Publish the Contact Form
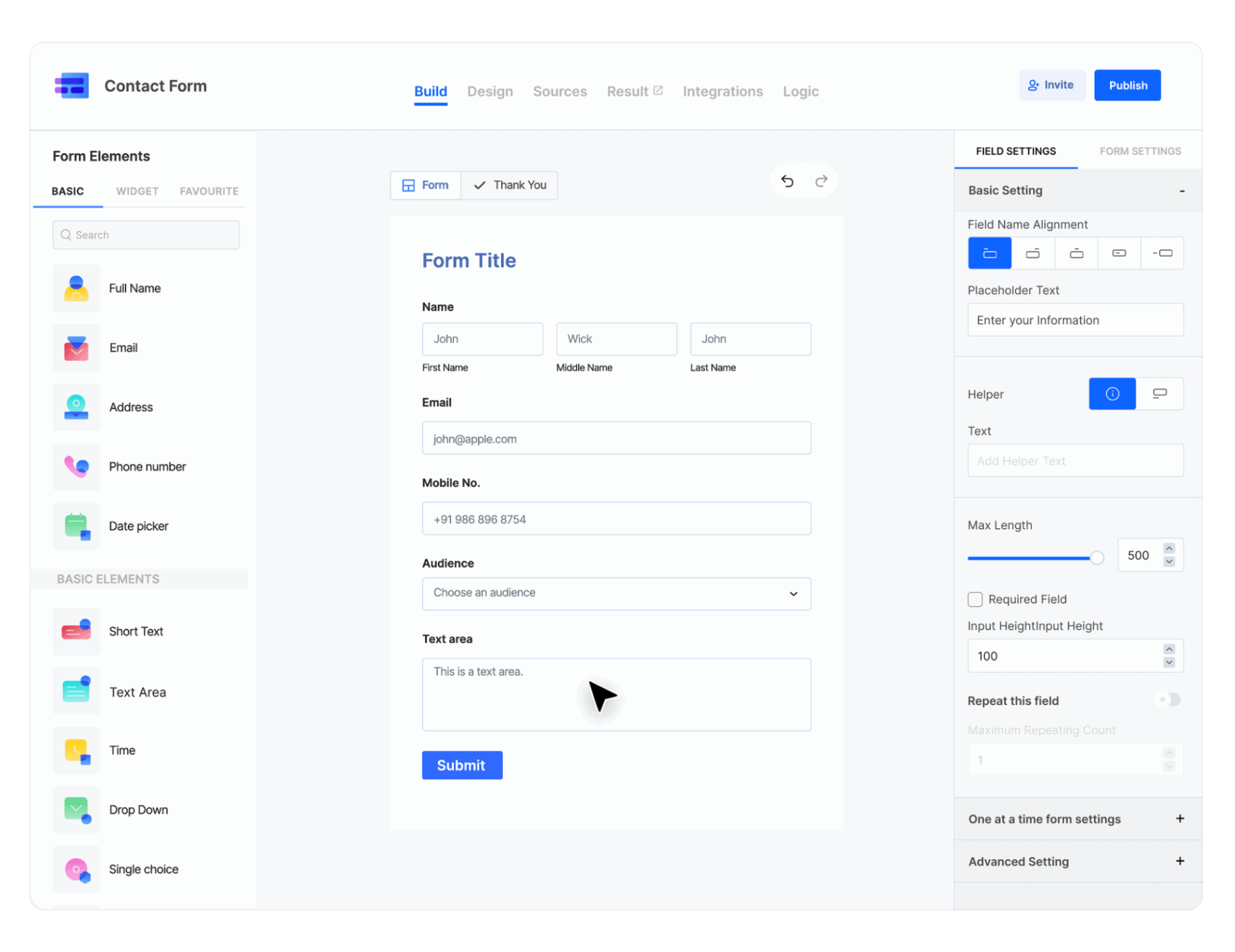Viewport: 1235px width, 952px height. pyautogui.click(x=1127, y=85)
